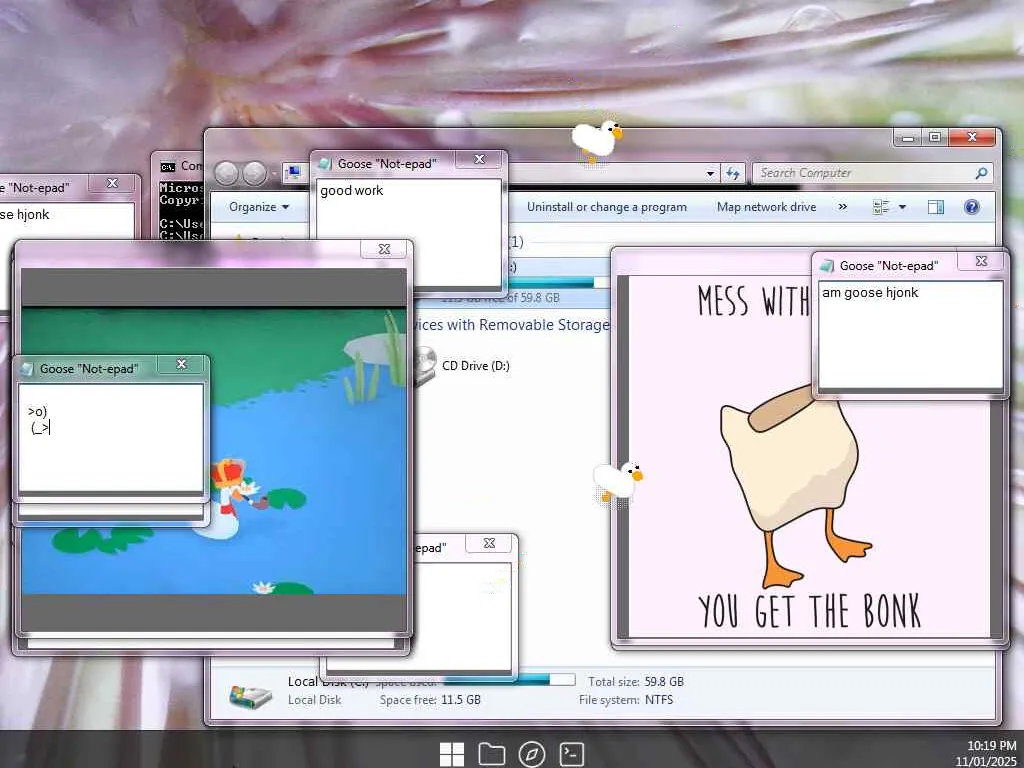Close the duck pond video window
This screenshot has width=1024, height=768.
(x=385, y=249)
